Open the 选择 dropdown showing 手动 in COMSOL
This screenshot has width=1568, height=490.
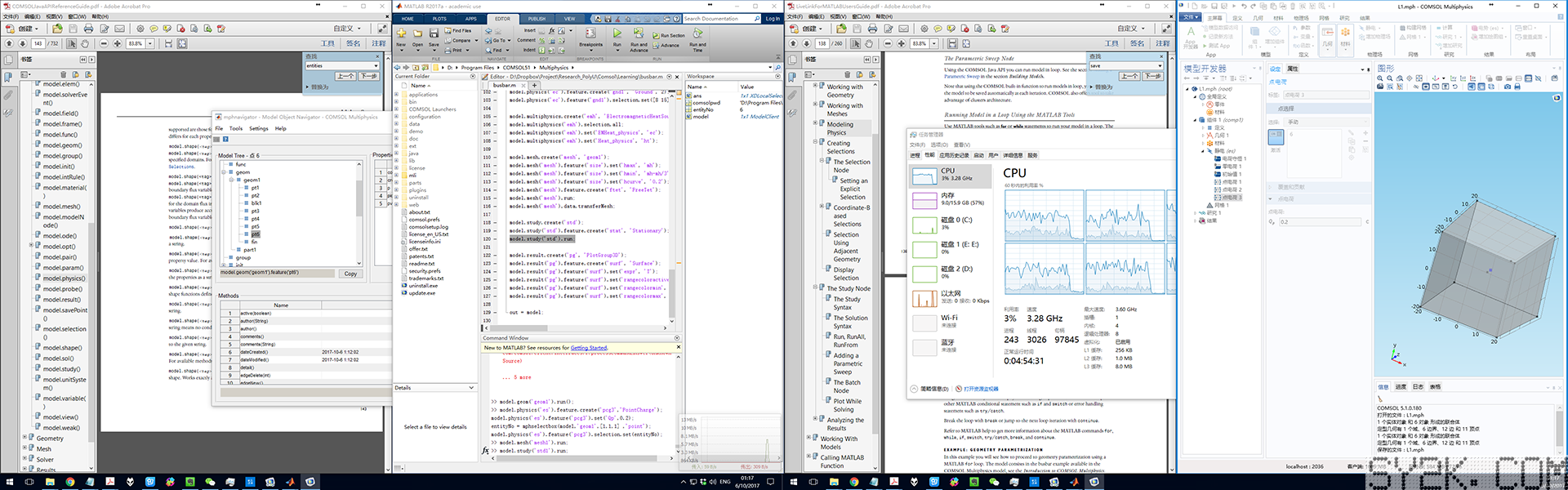coord(1328,122)
